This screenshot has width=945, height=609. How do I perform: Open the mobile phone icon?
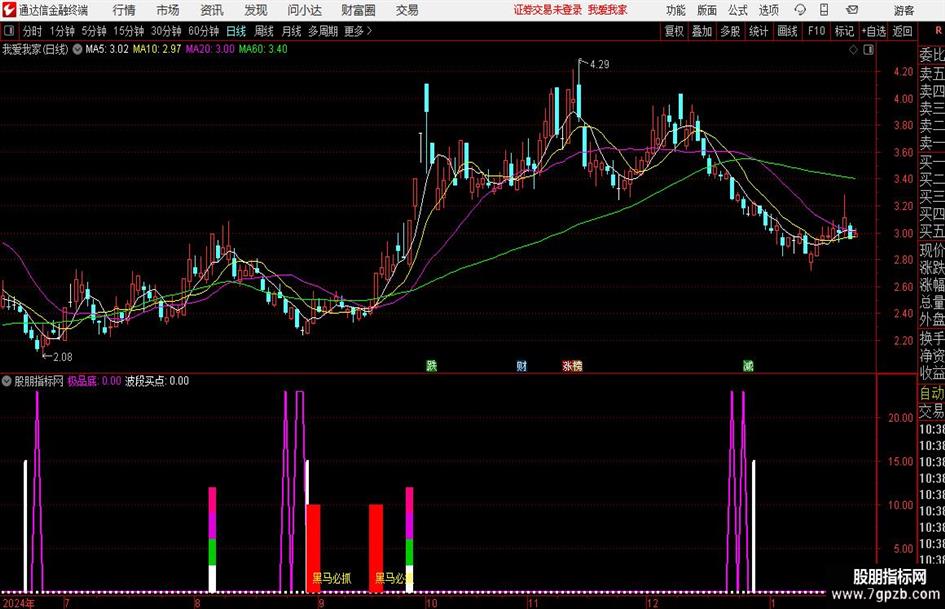[x=824, y=10]
